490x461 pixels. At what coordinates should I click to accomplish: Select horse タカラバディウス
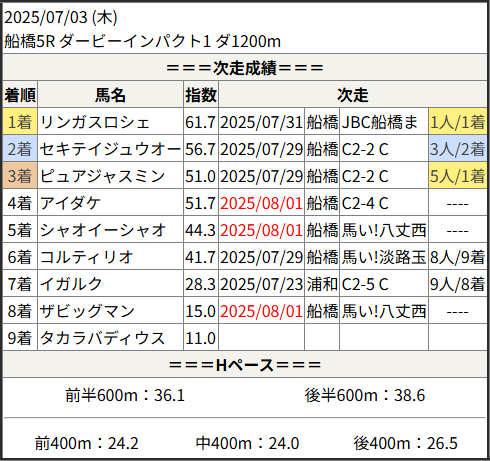point(102,338)
